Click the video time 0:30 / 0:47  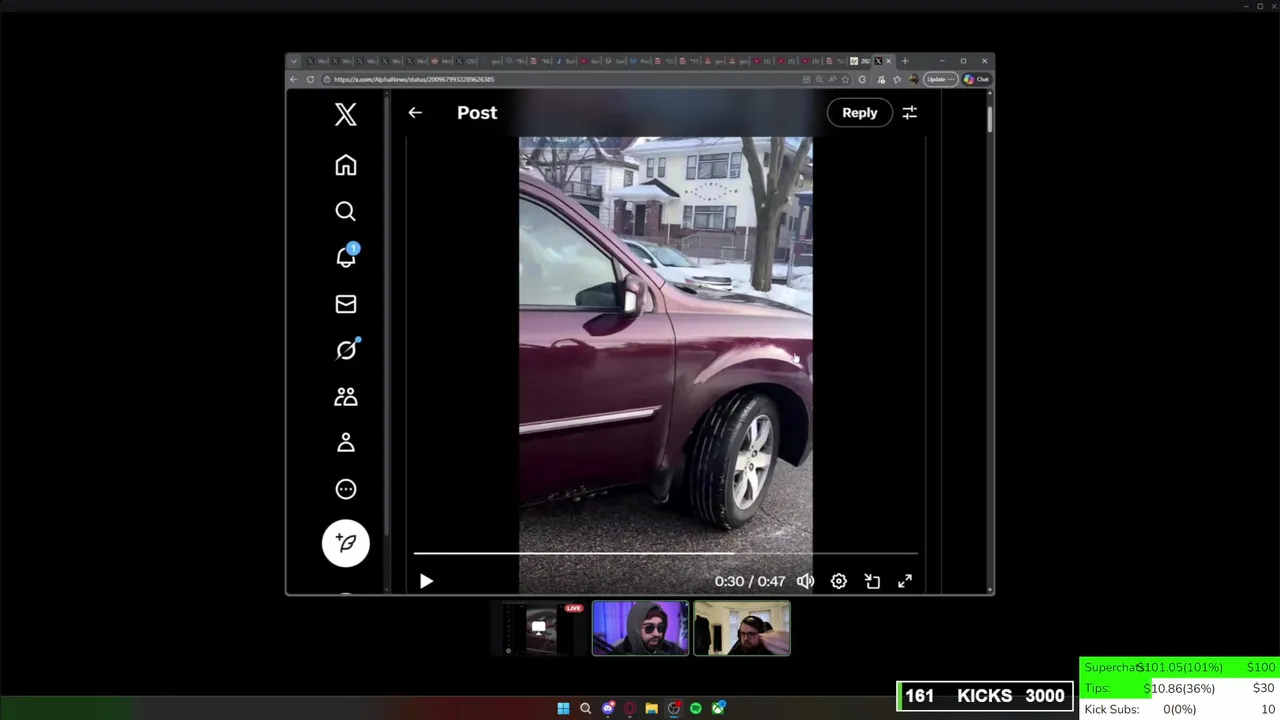[x=750, y=581]
